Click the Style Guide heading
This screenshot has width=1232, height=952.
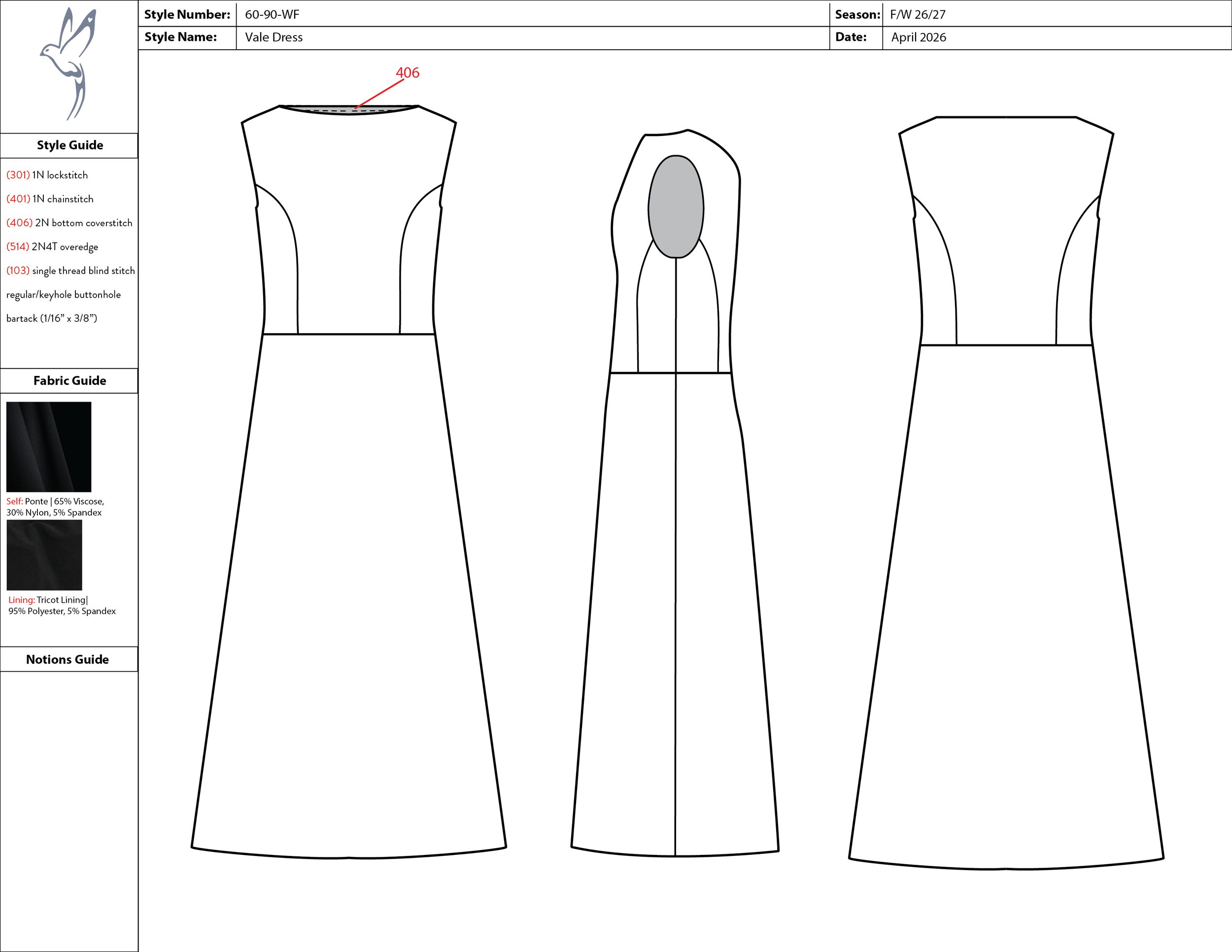point(70,145)
